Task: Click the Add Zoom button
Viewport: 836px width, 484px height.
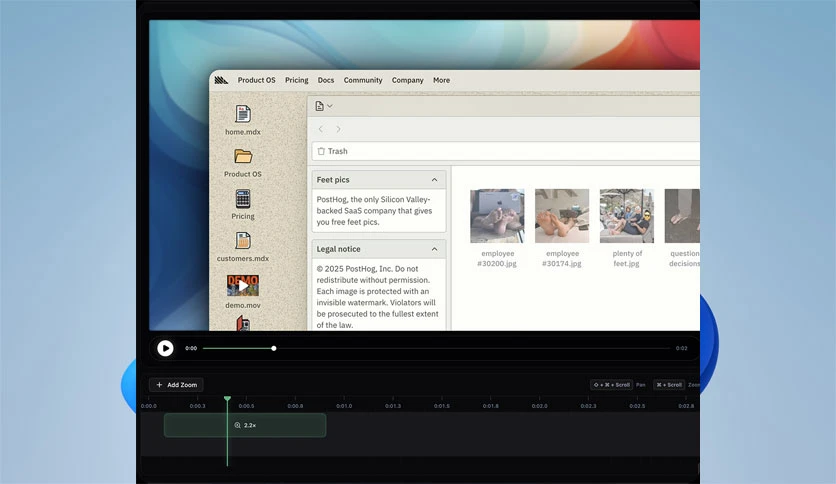Action: (176, 385)
